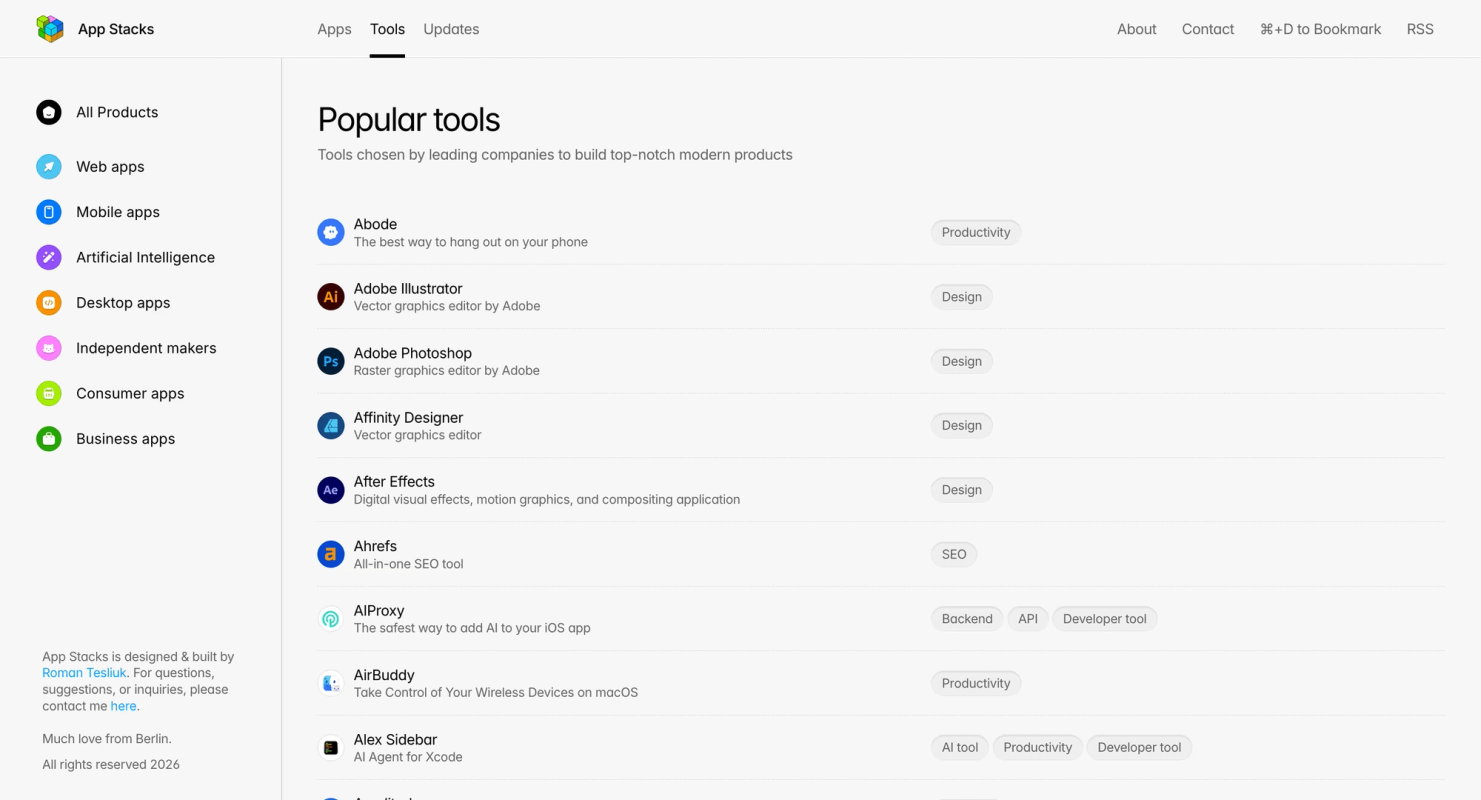Select the Independent makers label
This screenshot has width=1481, height=800.
coord(146,348)
